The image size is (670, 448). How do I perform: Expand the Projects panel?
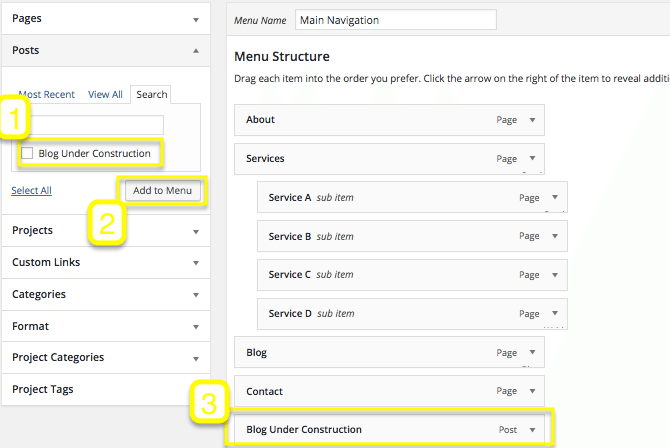(196, 231)
